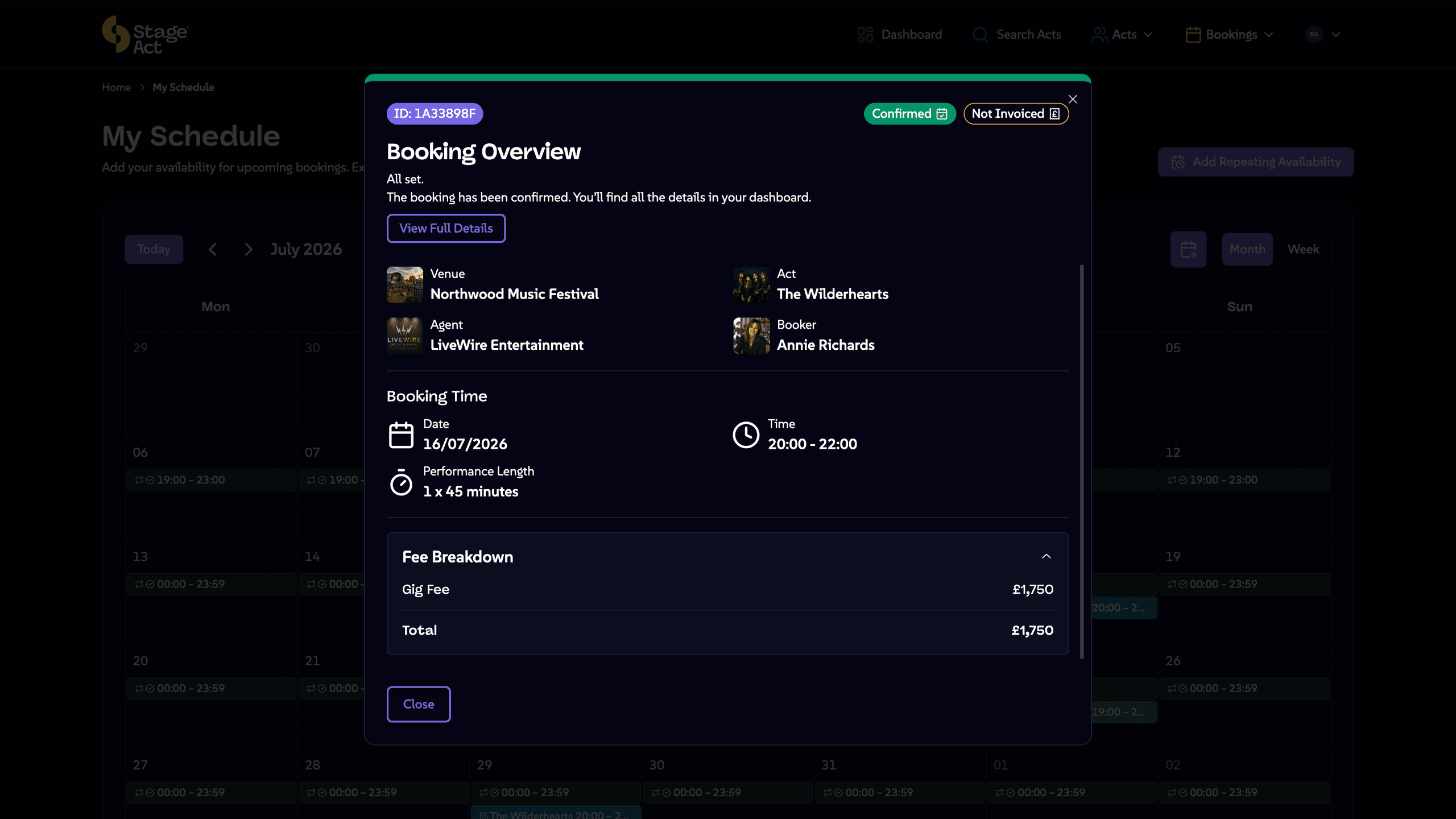This screenshot has height=819, width=1456.
Task: Click the Today button on calendar
Action: (154, 249)
